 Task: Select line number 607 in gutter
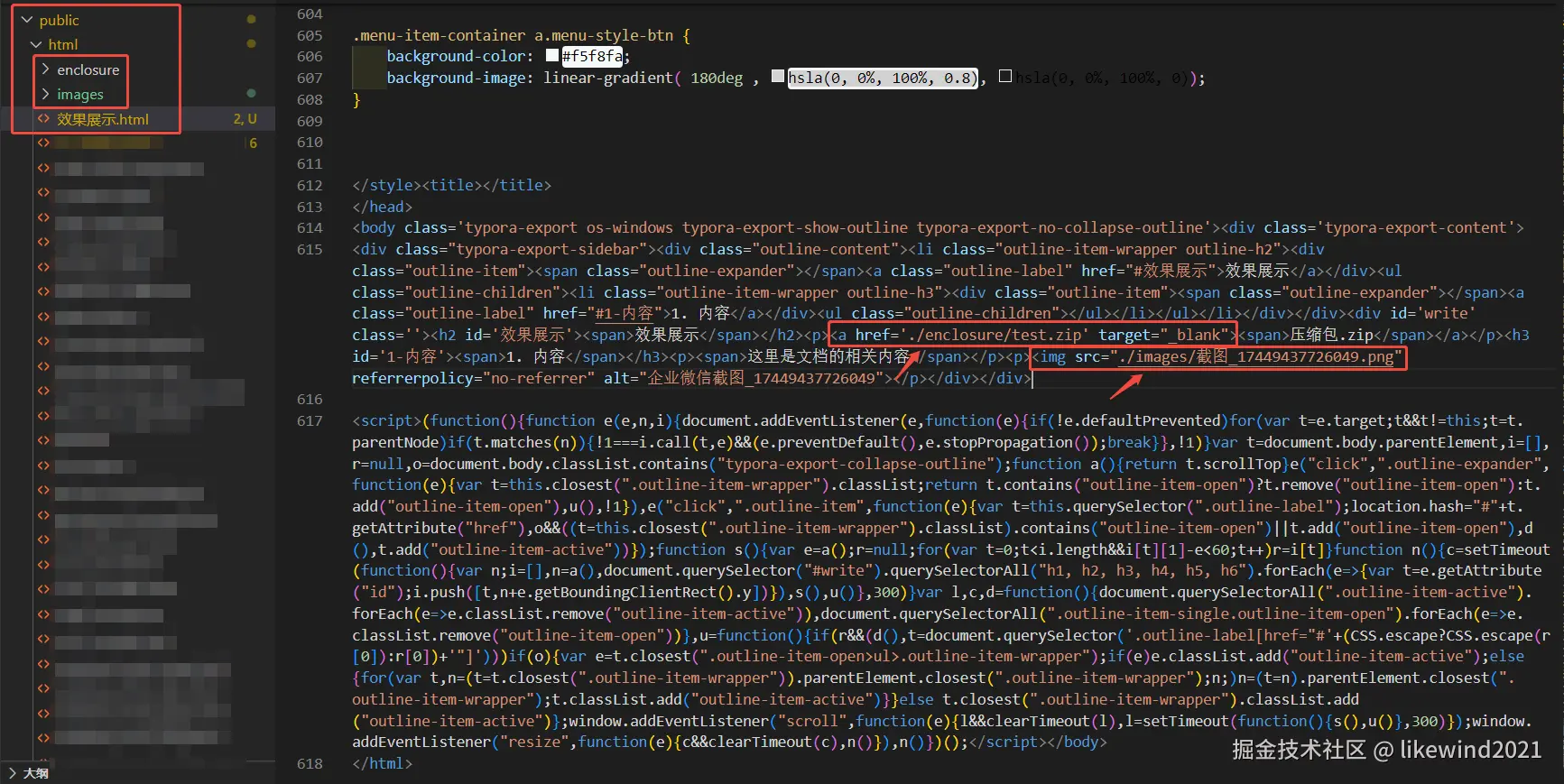point(310,78)
